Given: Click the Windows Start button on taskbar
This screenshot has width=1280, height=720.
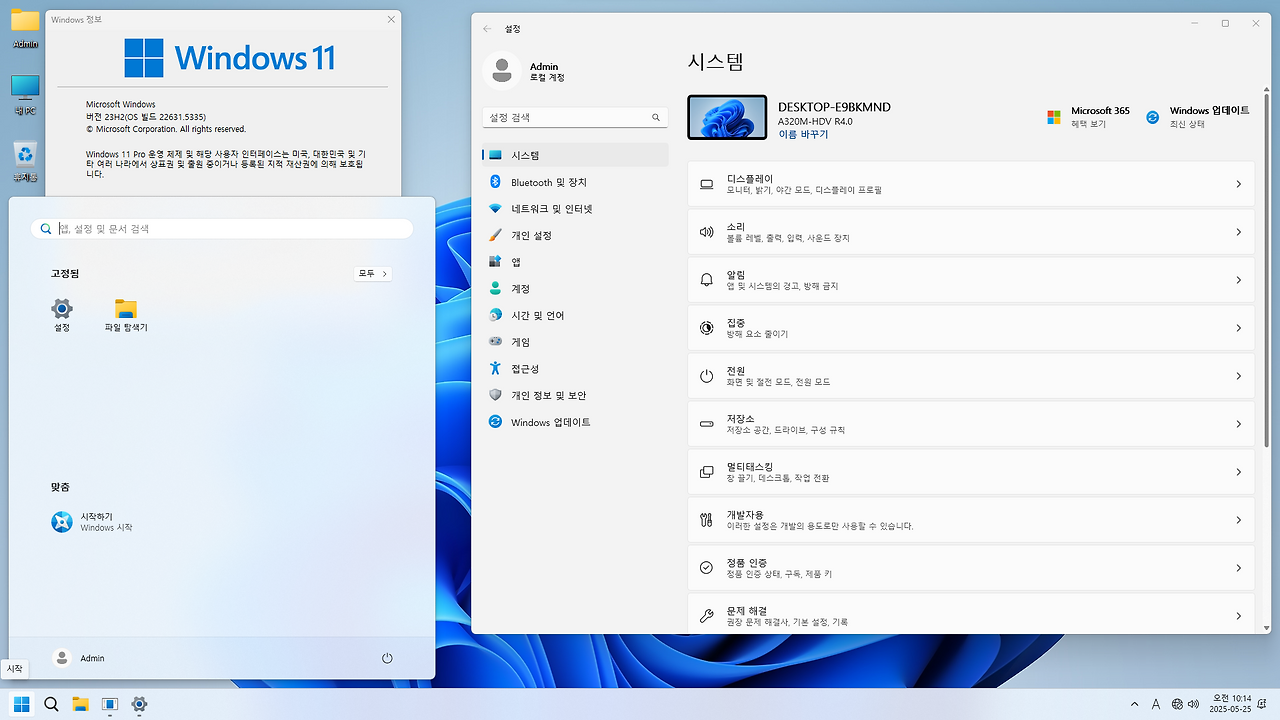Looking at the screenshot, I should pyautogui.click(x=21, y=704).
